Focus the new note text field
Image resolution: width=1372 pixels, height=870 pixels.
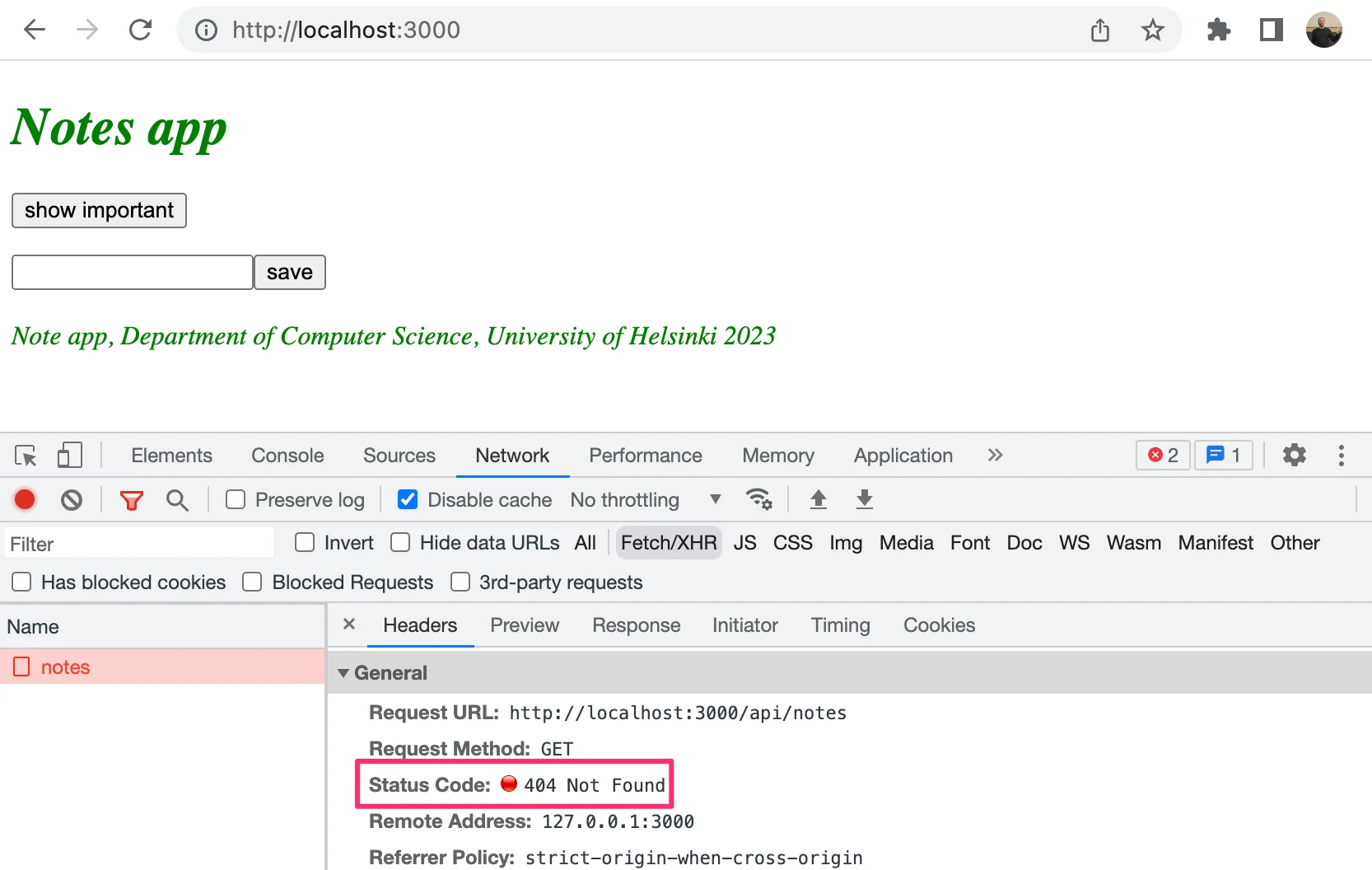point(132,272)
